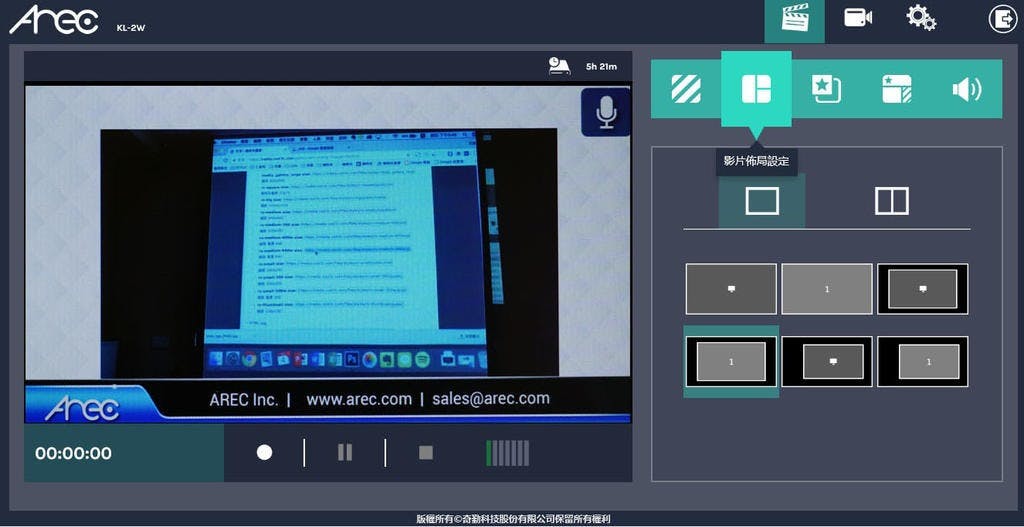The height and width of the screenshot is (527, 1024).
Task: Stop the recording with the square button
Action: [x=426, y=453]
